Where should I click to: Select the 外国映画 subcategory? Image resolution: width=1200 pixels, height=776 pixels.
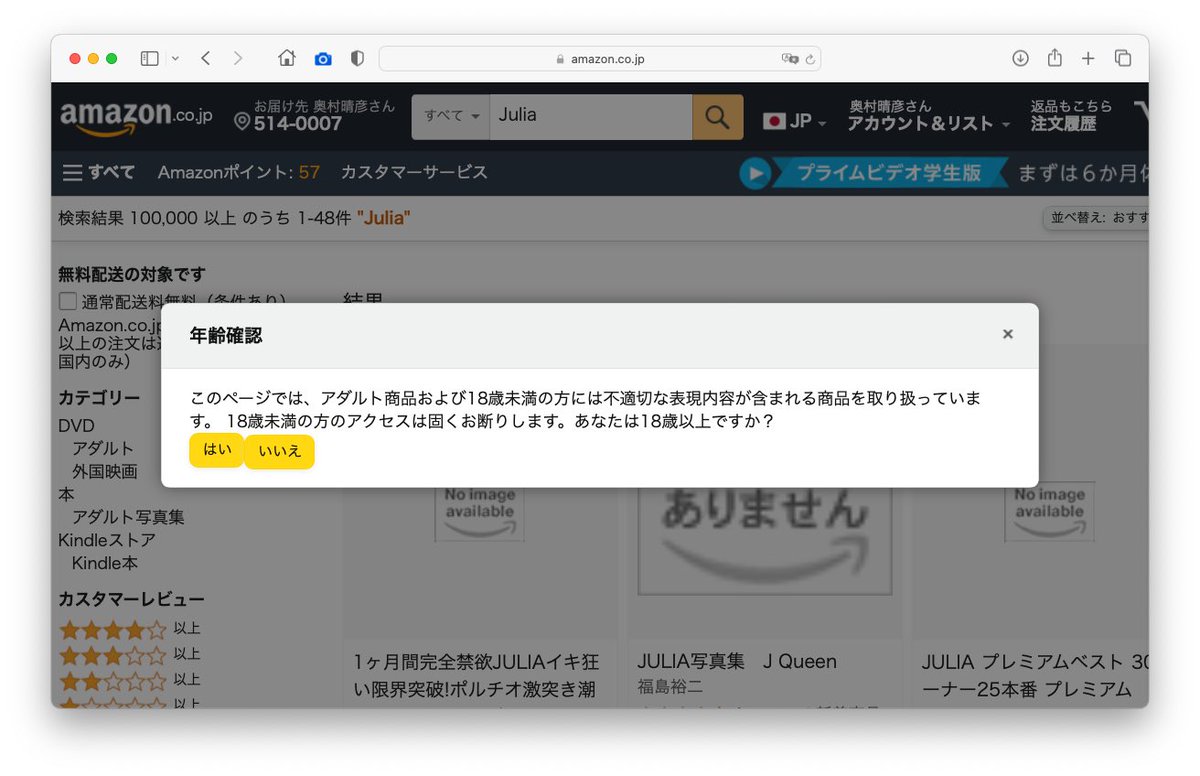(104, 472)
